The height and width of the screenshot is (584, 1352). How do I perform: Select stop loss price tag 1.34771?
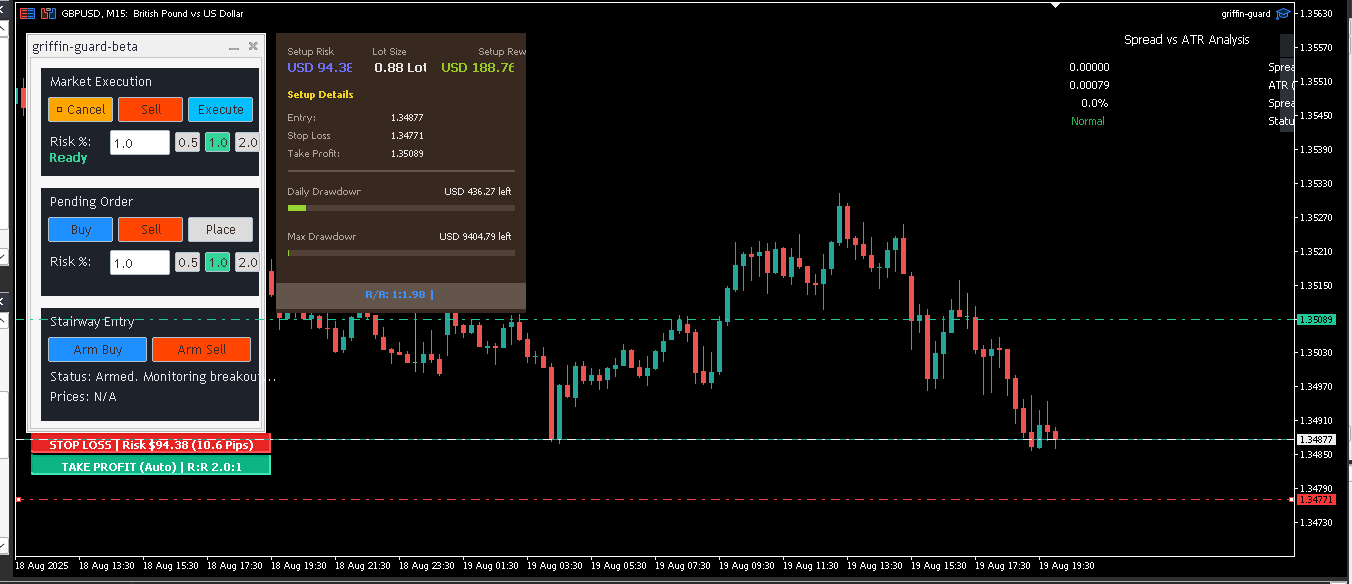(x=1315, y=499)
